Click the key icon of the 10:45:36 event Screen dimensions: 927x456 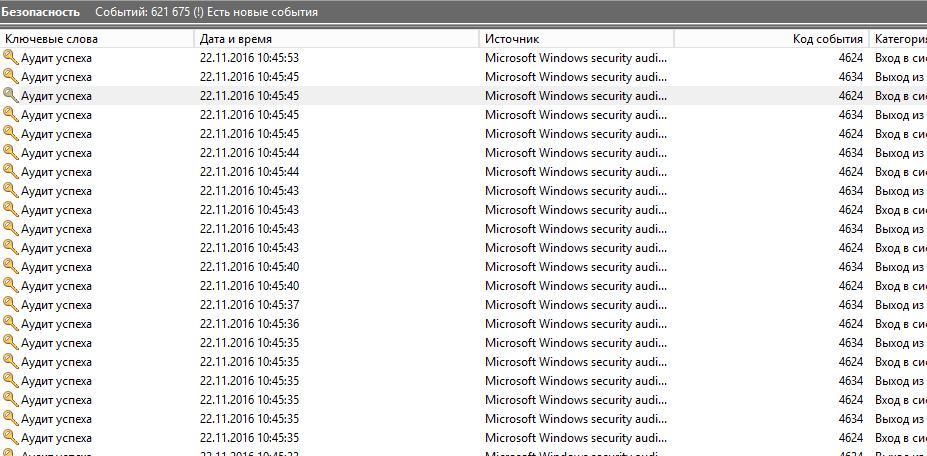tap(11, 324)
